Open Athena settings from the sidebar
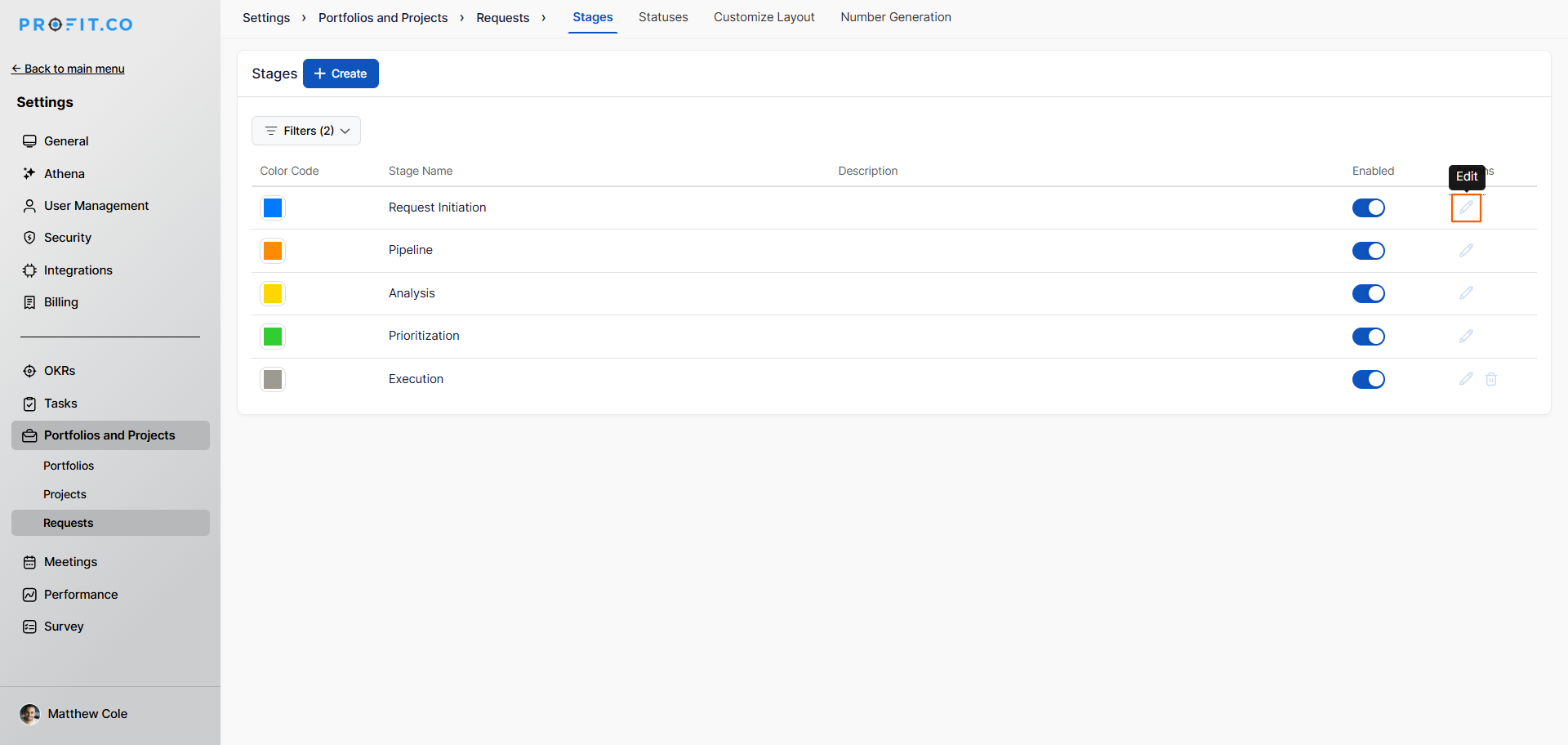Screen dimensions: 1568x745 coord(64,174)
